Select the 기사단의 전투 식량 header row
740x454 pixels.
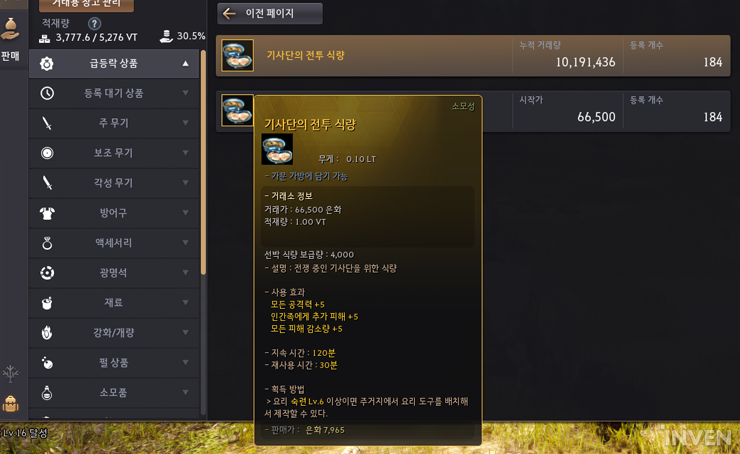coord(473,56)
